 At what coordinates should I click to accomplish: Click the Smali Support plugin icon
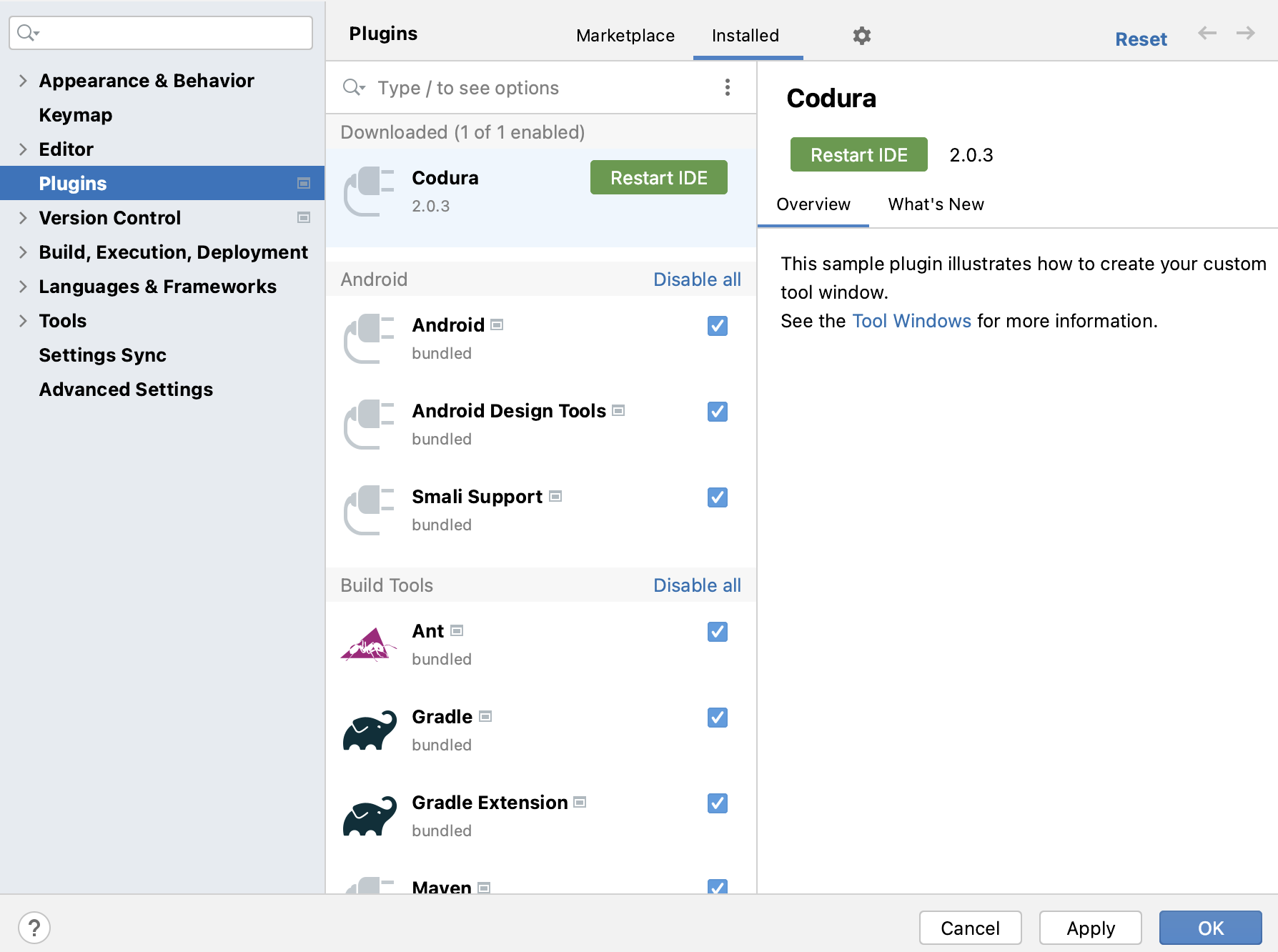point(369,510)
